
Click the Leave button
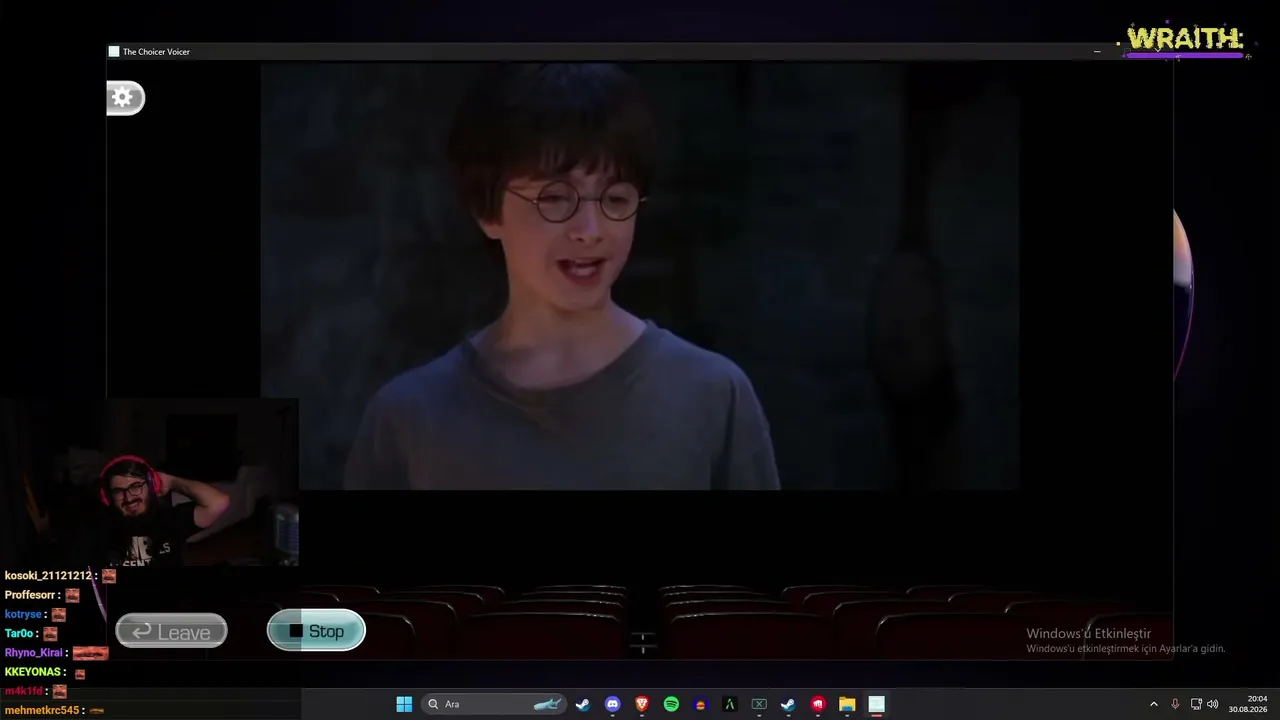click(x=171, y=632)
